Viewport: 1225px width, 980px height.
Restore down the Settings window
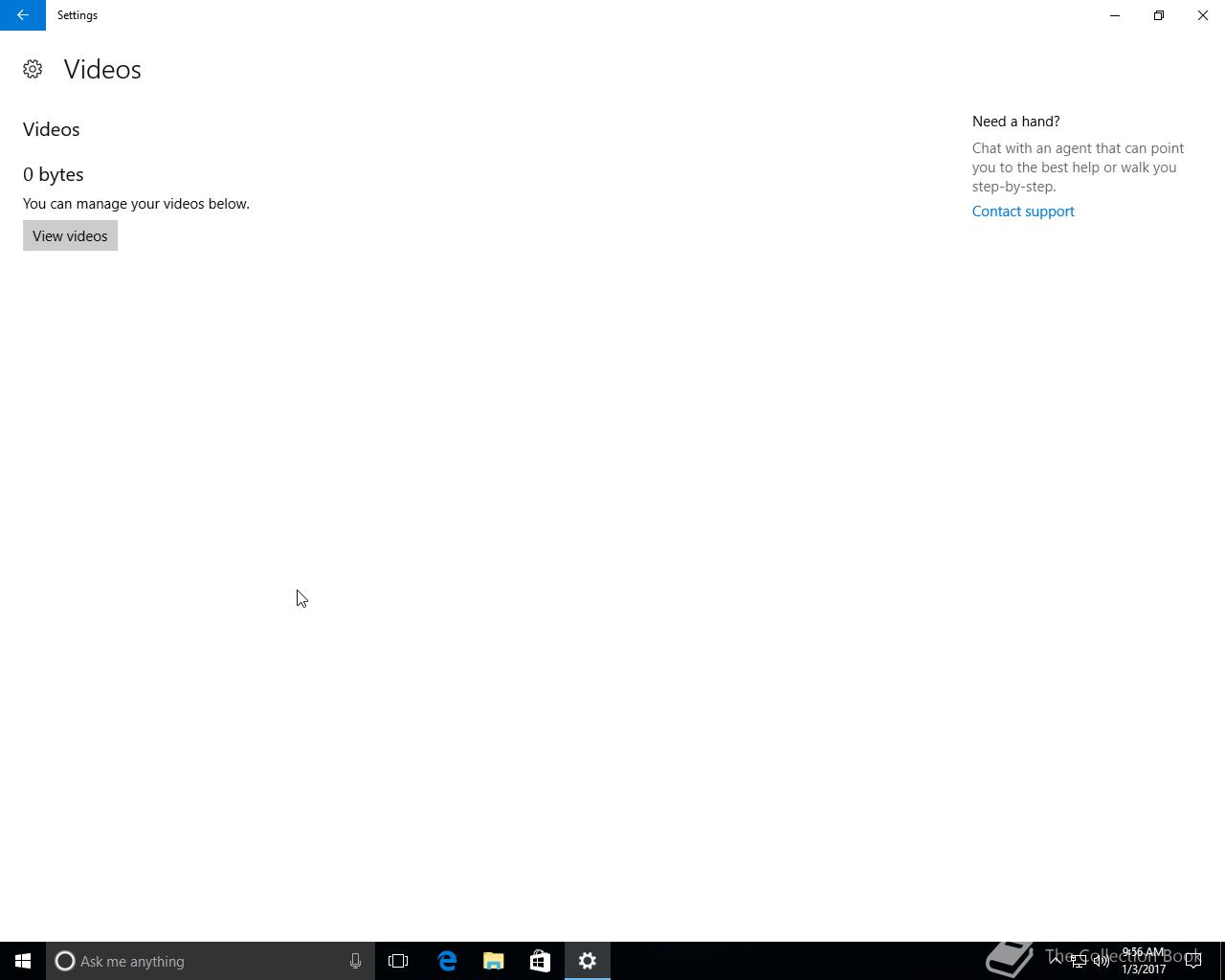(x=1159, y=15)
